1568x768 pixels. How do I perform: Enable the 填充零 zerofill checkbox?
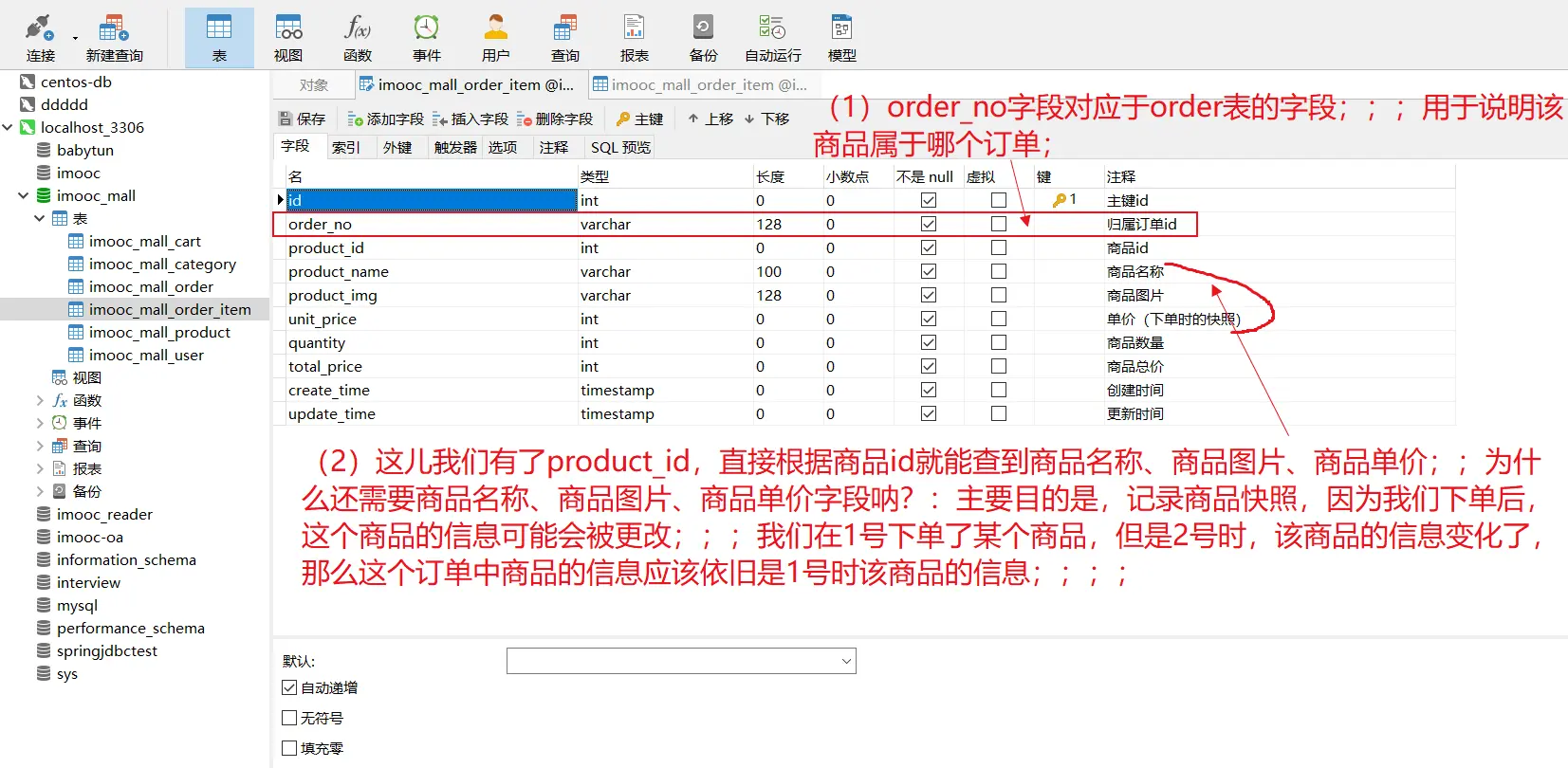tap(289, 748)
